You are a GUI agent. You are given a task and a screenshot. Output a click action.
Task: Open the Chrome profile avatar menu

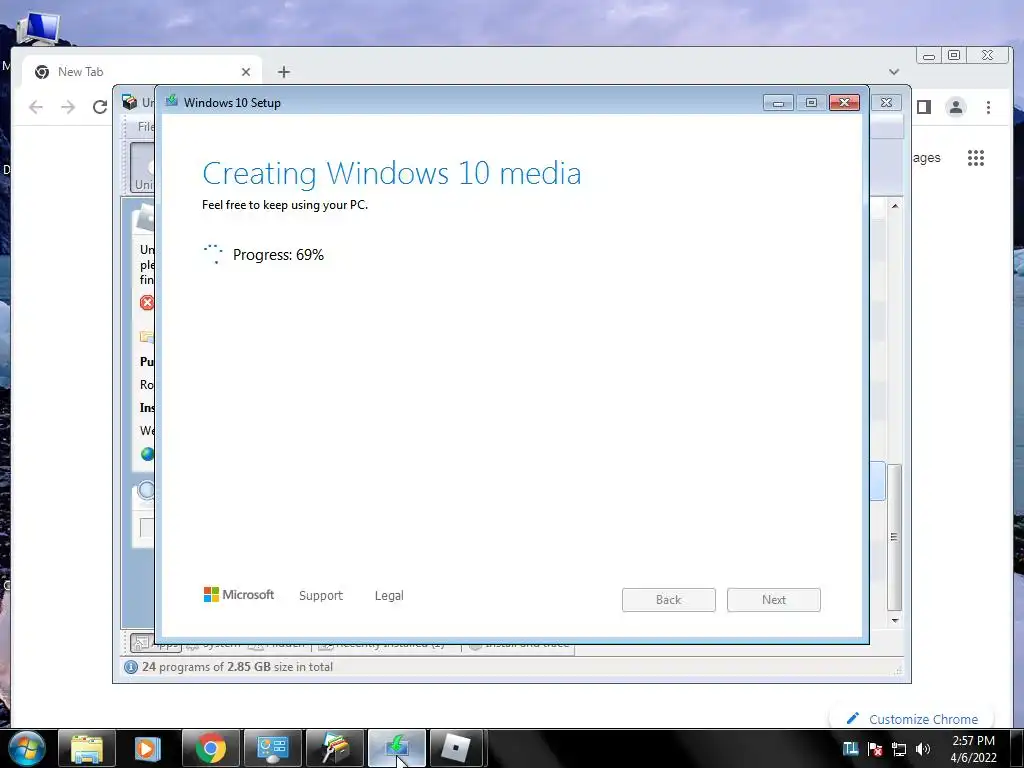[x=955, y=107]
